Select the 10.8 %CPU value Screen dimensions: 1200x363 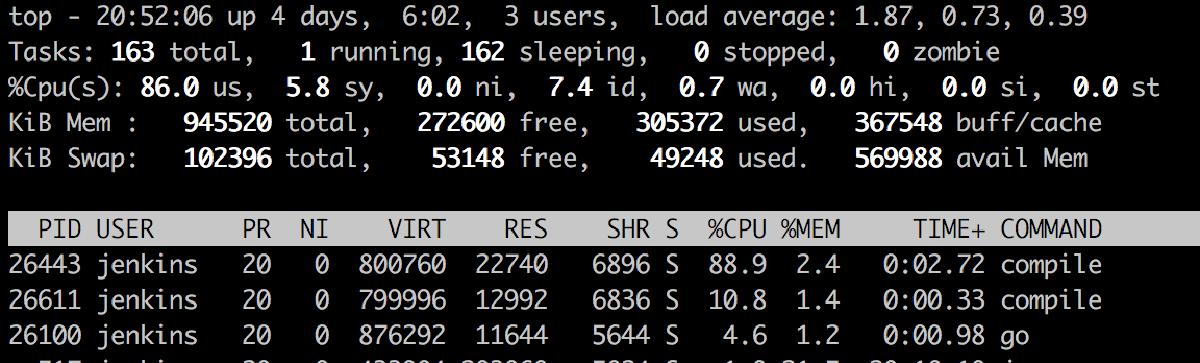737,300
